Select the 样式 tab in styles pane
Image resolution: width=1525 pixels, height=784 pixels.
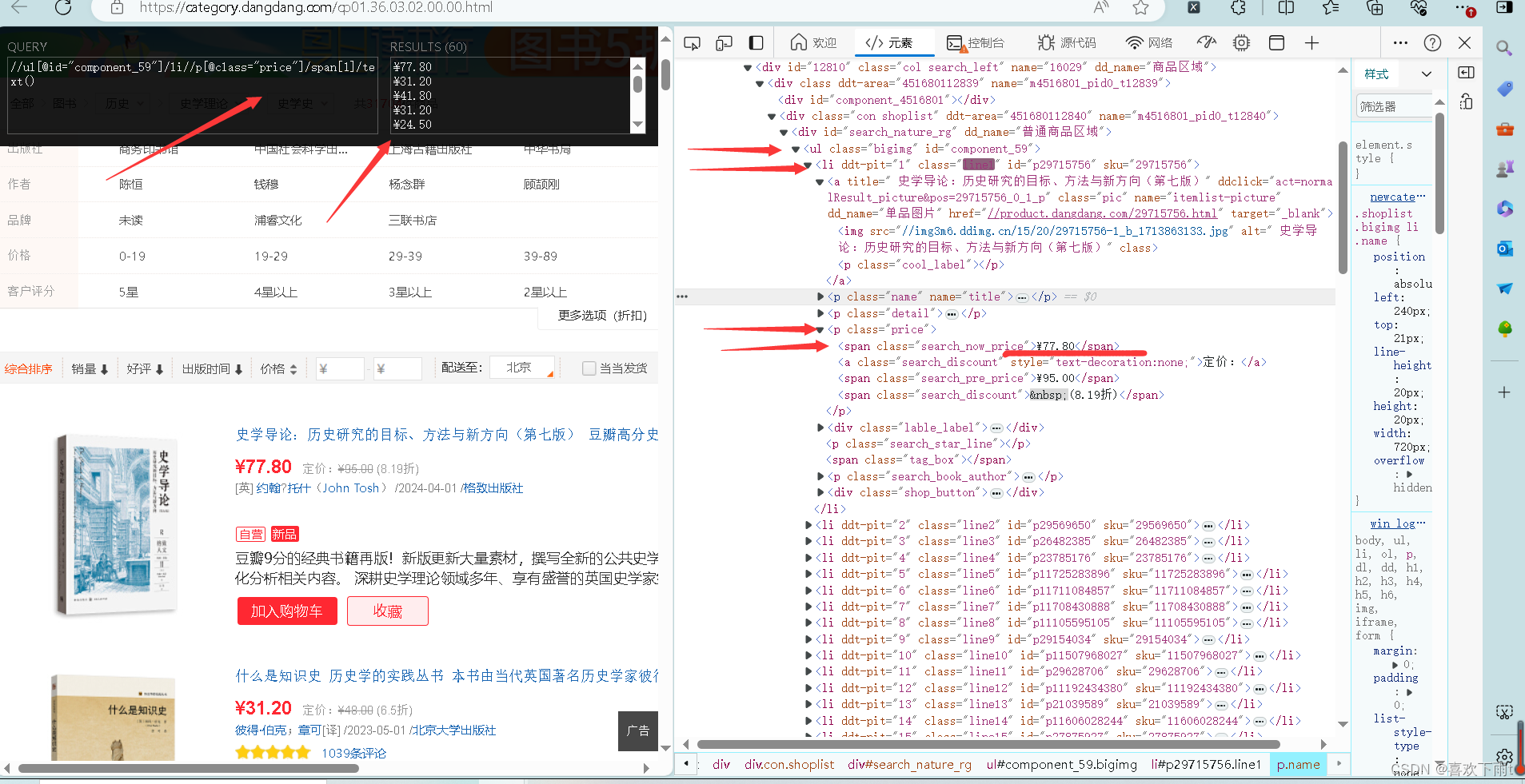click(x=1376, y=74)
